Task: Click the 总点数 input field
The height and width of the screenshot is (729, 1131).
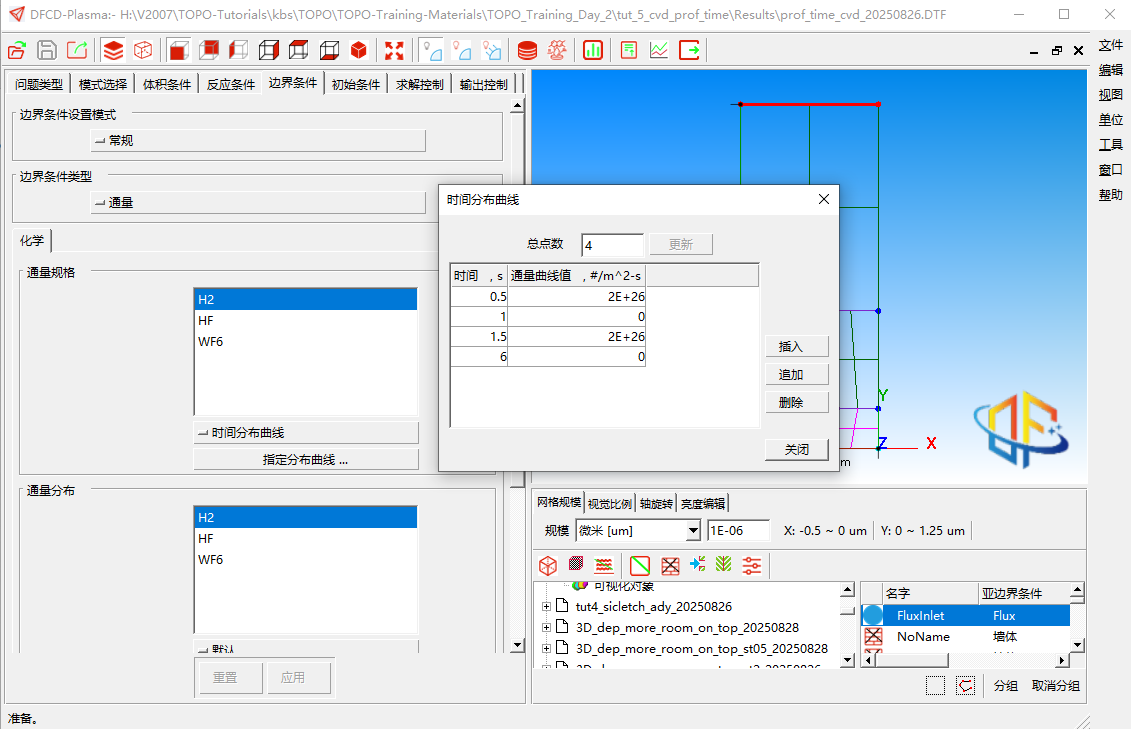Action: pos(612,245)
